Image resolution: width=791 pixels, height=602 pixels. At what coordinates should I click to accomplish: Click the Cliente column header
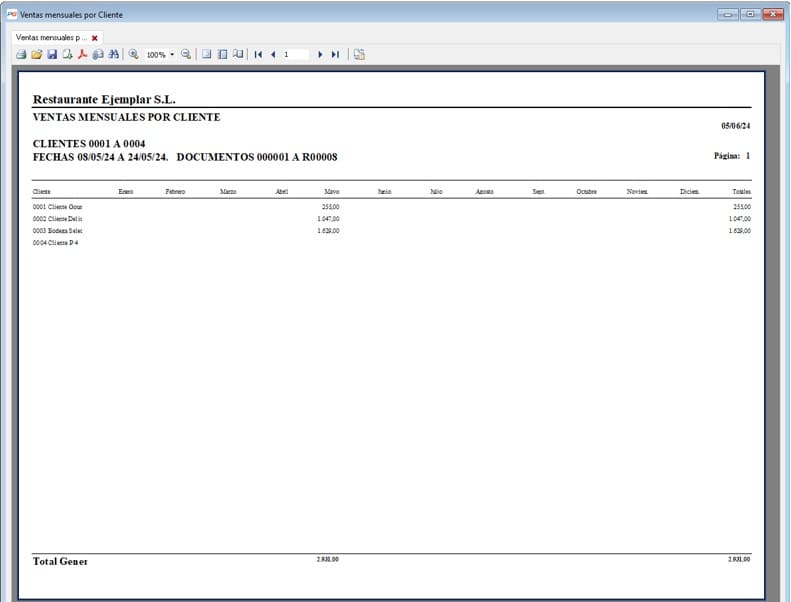point(41,192)
